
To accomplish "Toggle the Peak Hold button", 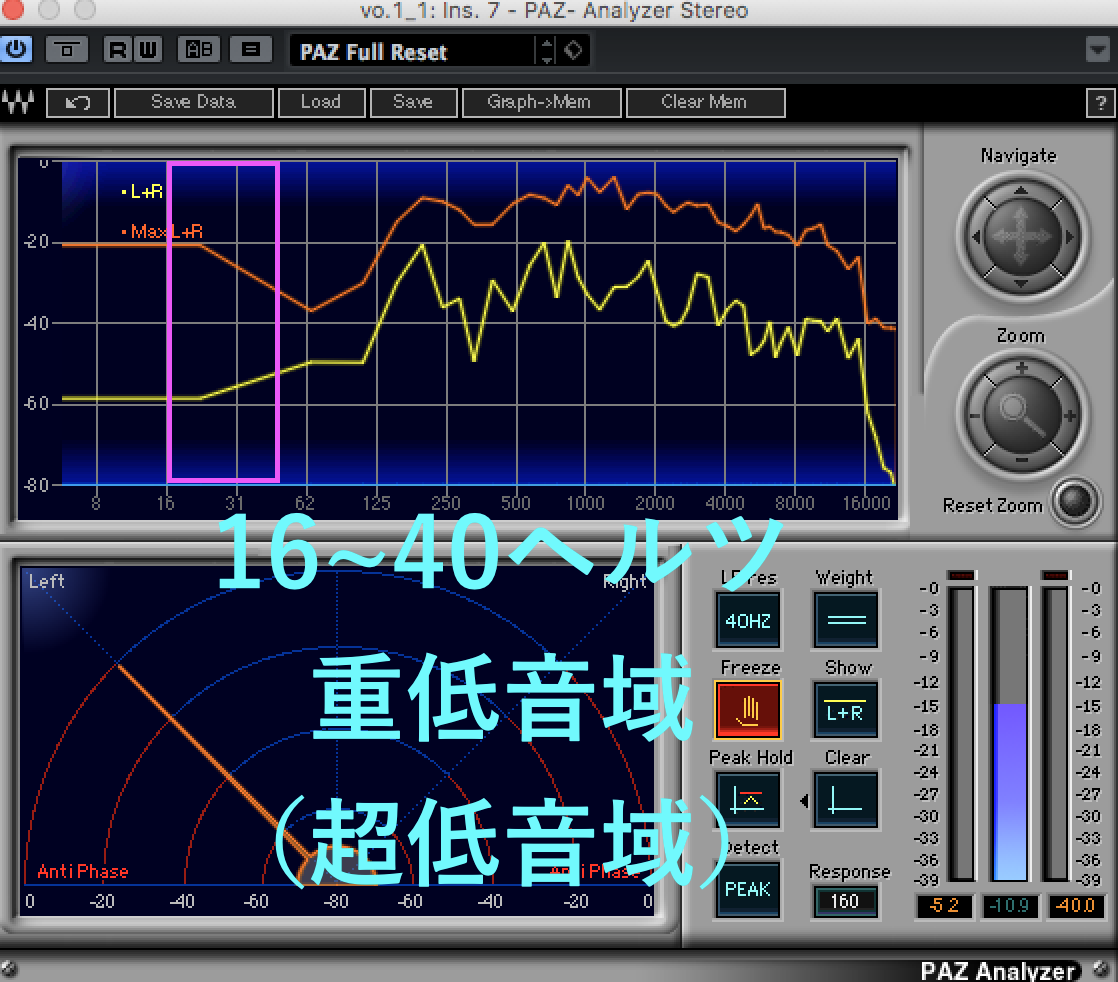I will (x=748, y=799).
